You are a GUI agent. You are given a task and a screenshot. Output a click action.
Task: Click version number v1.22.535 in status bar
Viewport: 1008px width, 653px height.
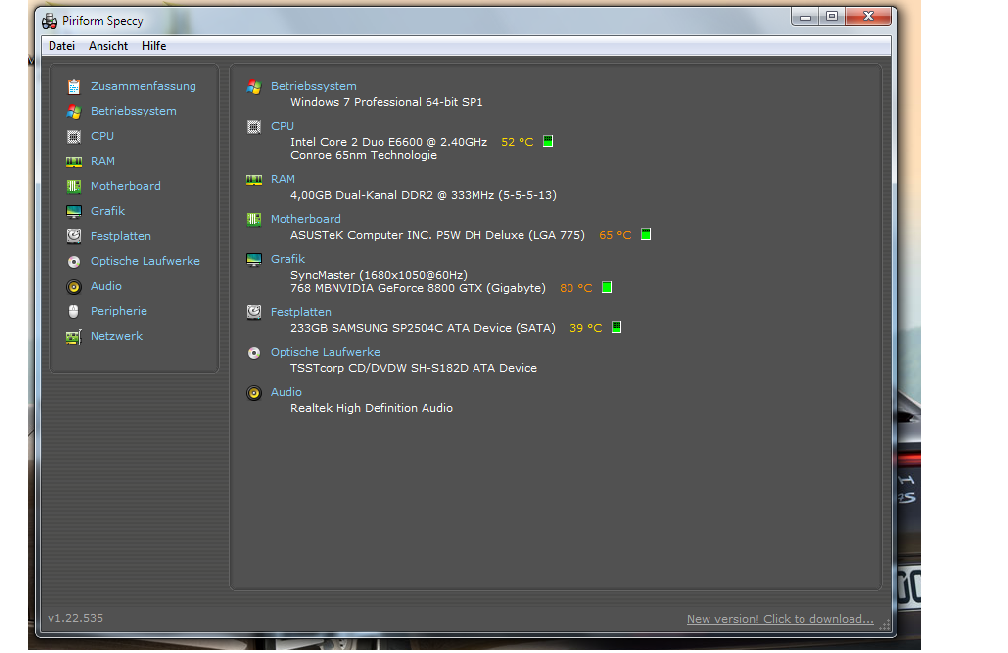pos(76,618)
